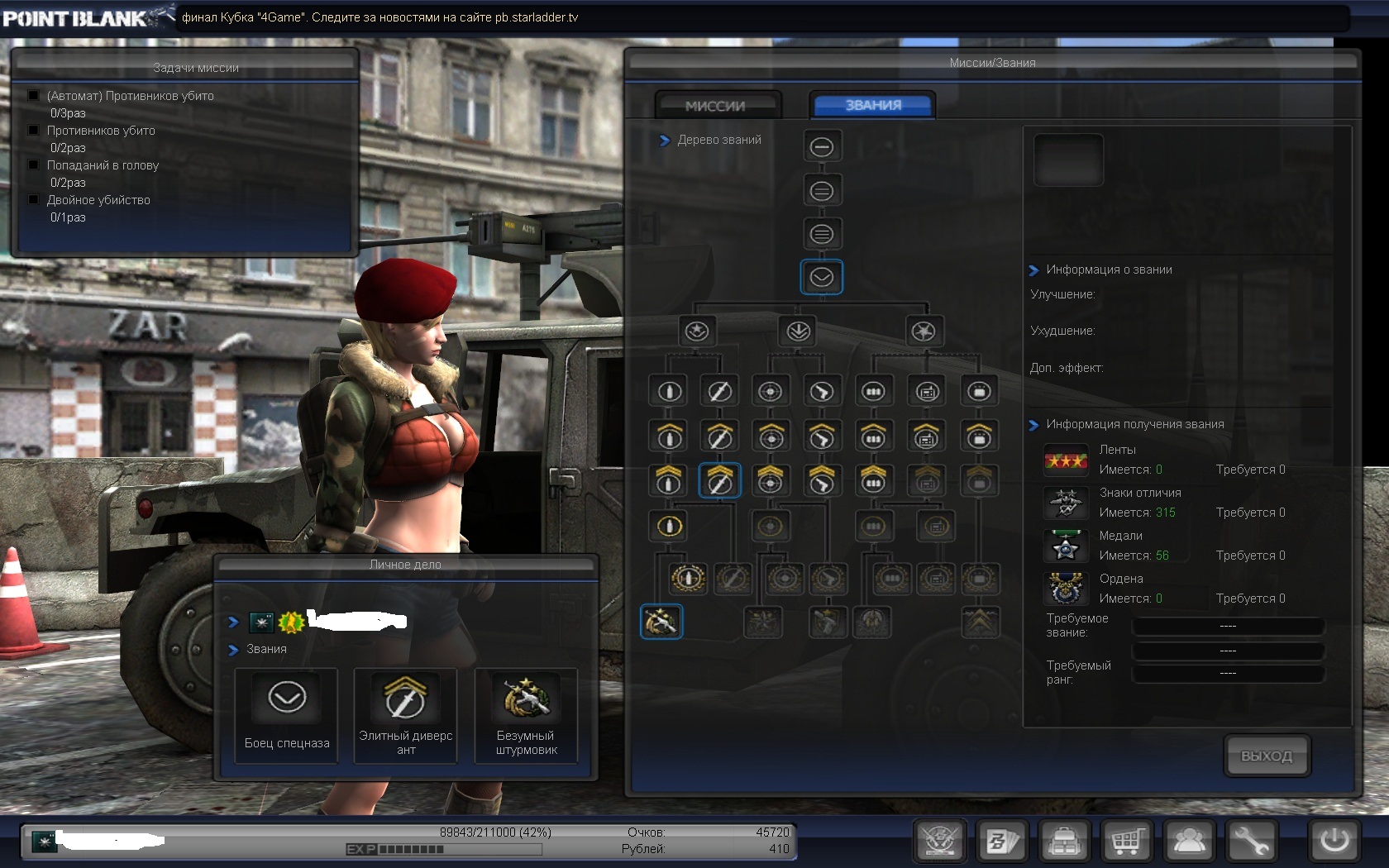Toggle checkbox for Попаданий в голову
This screenshot has width=1389, height=868.
pyautogui.click(x=34, y=165)
